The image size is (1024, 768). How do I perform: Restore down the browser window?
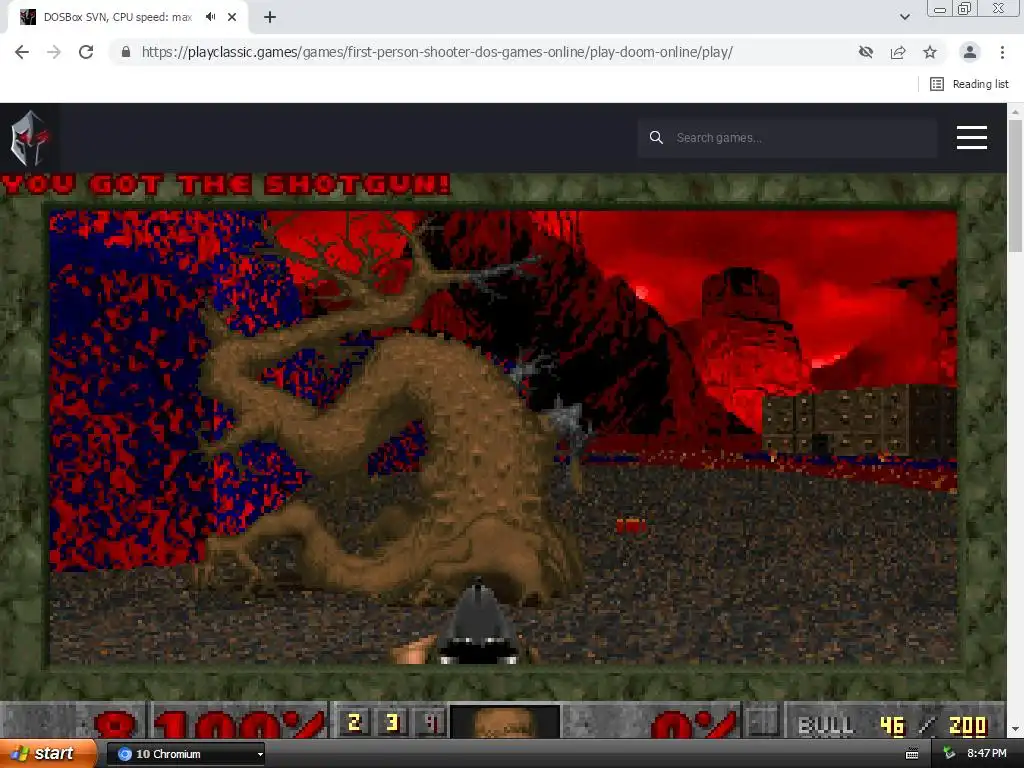pyautogui.click(x=965, y=8)
